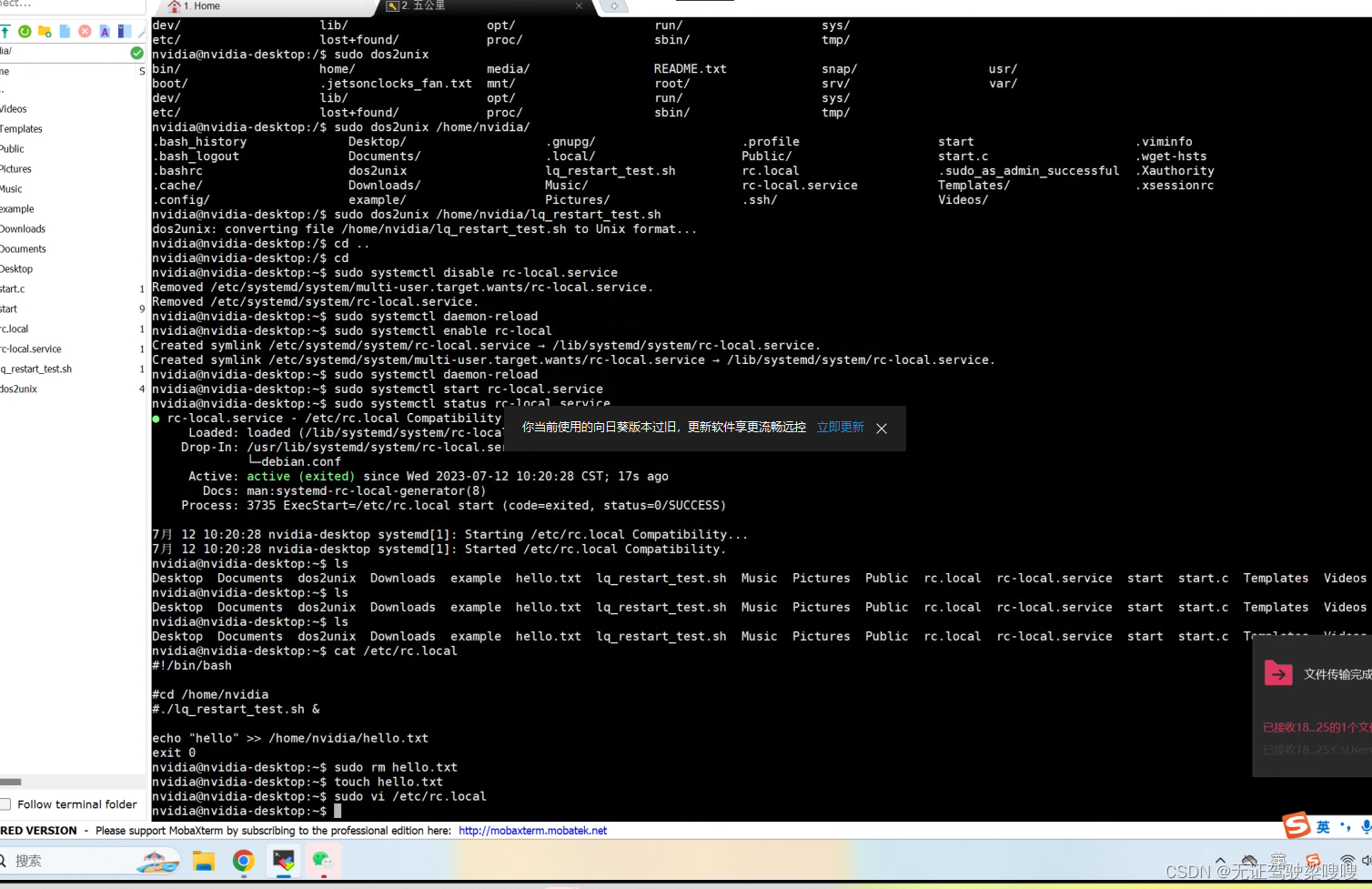Toggle the 英 input language indicator
The height and width of the screenshot is (889, 1372).
[x=1324, y=826]
